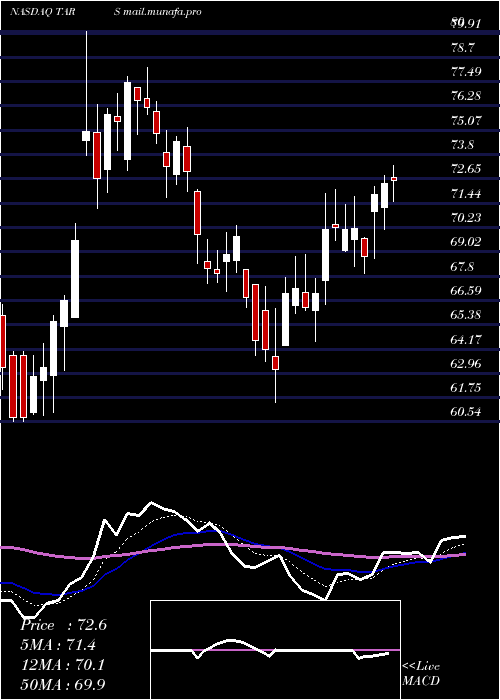
Task: Click the MACD inset chart panel
Action: pos(275,650)
